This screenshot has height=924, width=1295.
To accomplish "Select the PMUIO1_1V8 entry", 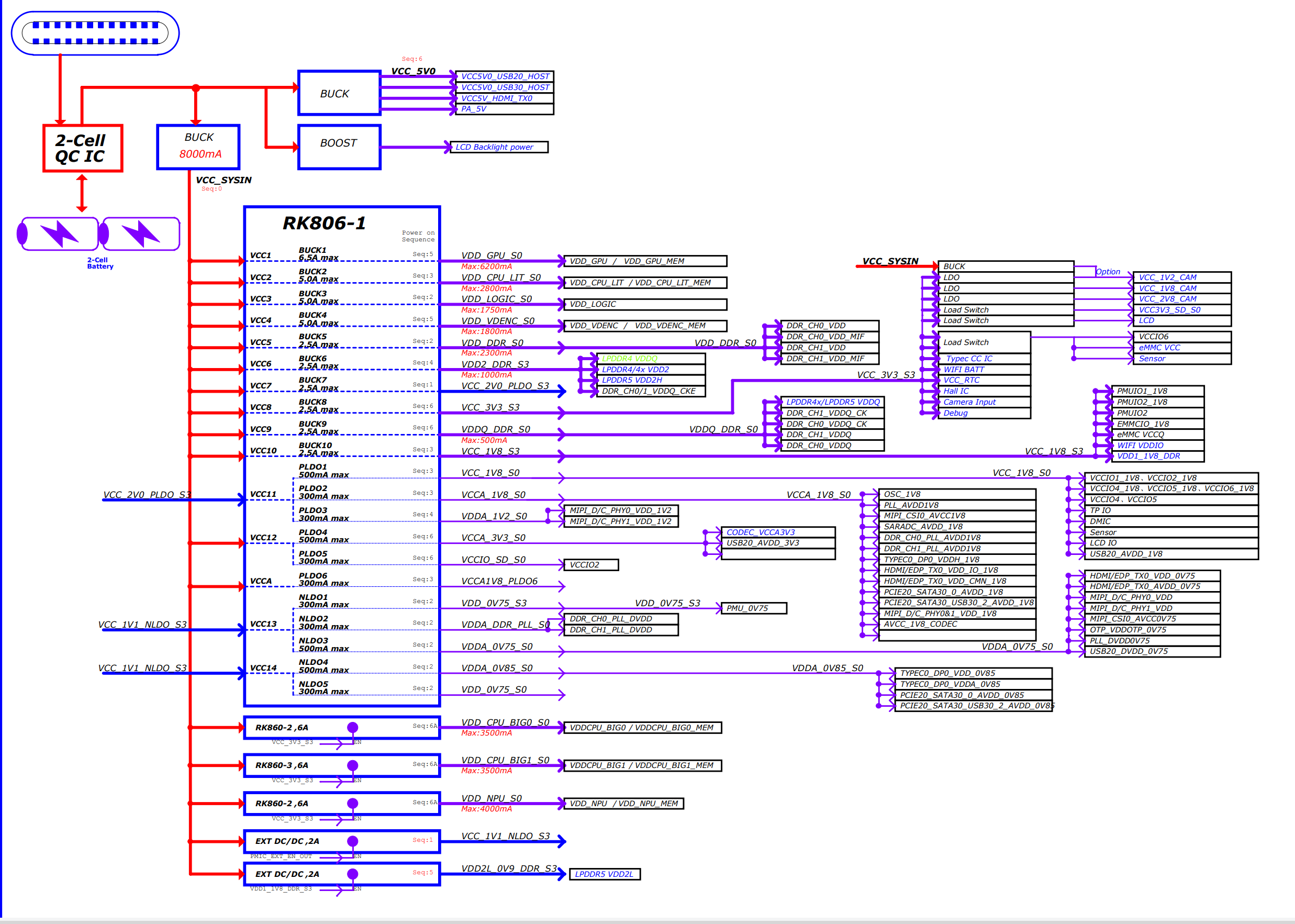I will [x=1158, y=391].
